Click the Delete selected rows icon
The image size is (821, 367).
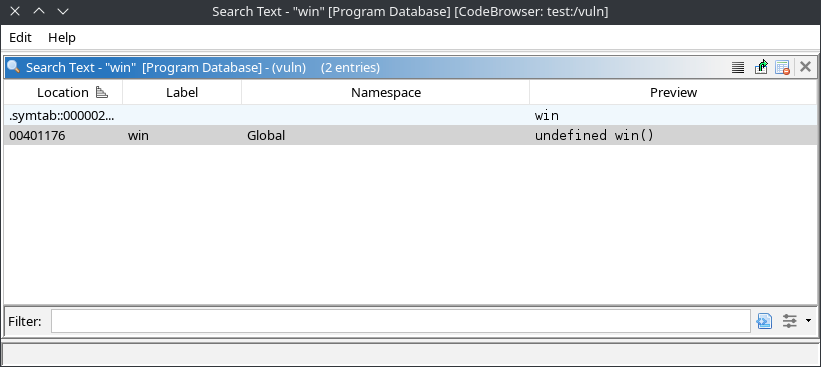(782, 68)
